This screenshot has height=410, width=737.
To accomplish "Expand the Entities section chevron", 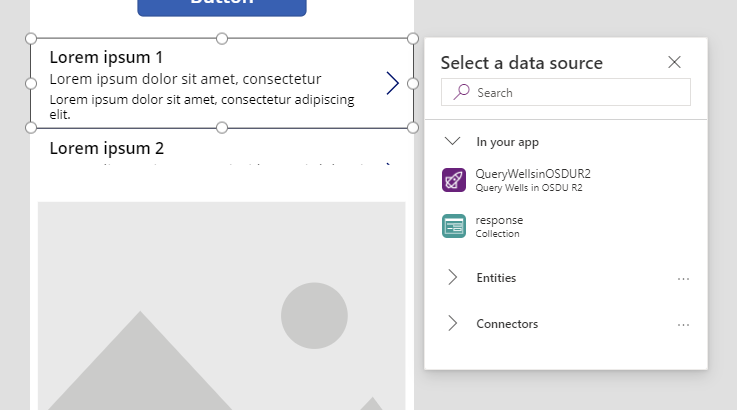I will point(452,277).
